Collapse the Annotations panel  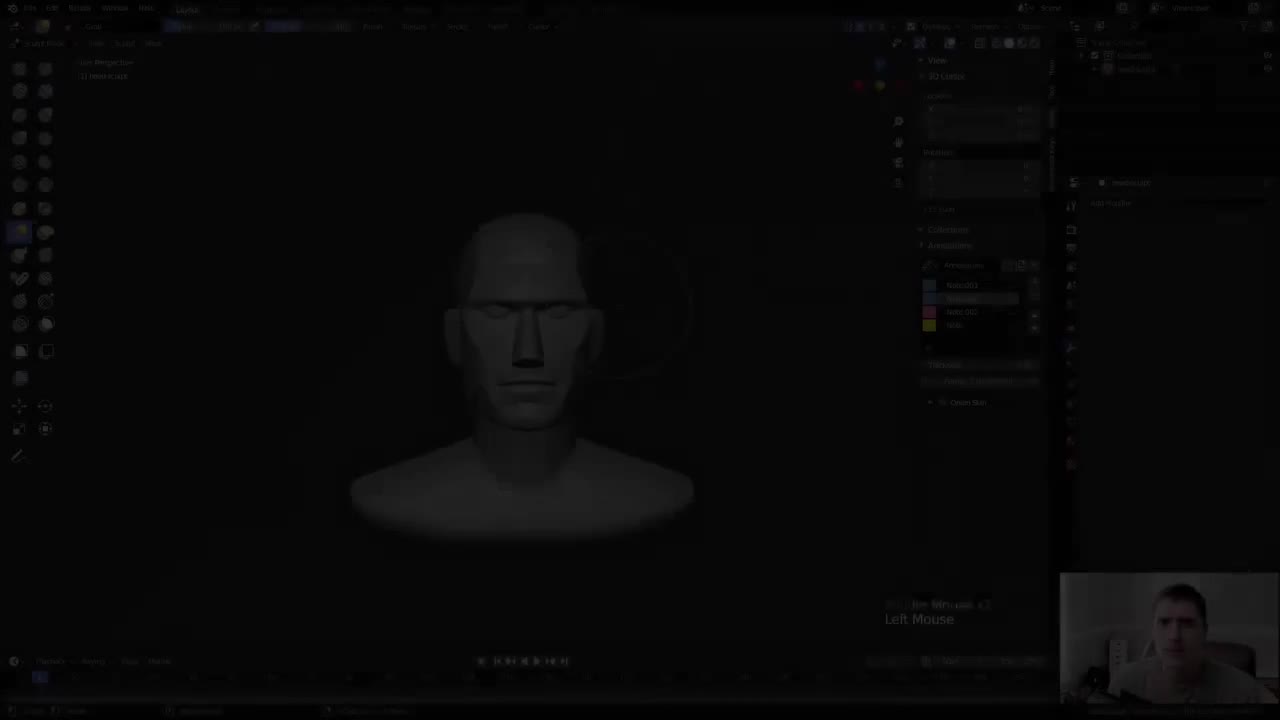[947, 245]
